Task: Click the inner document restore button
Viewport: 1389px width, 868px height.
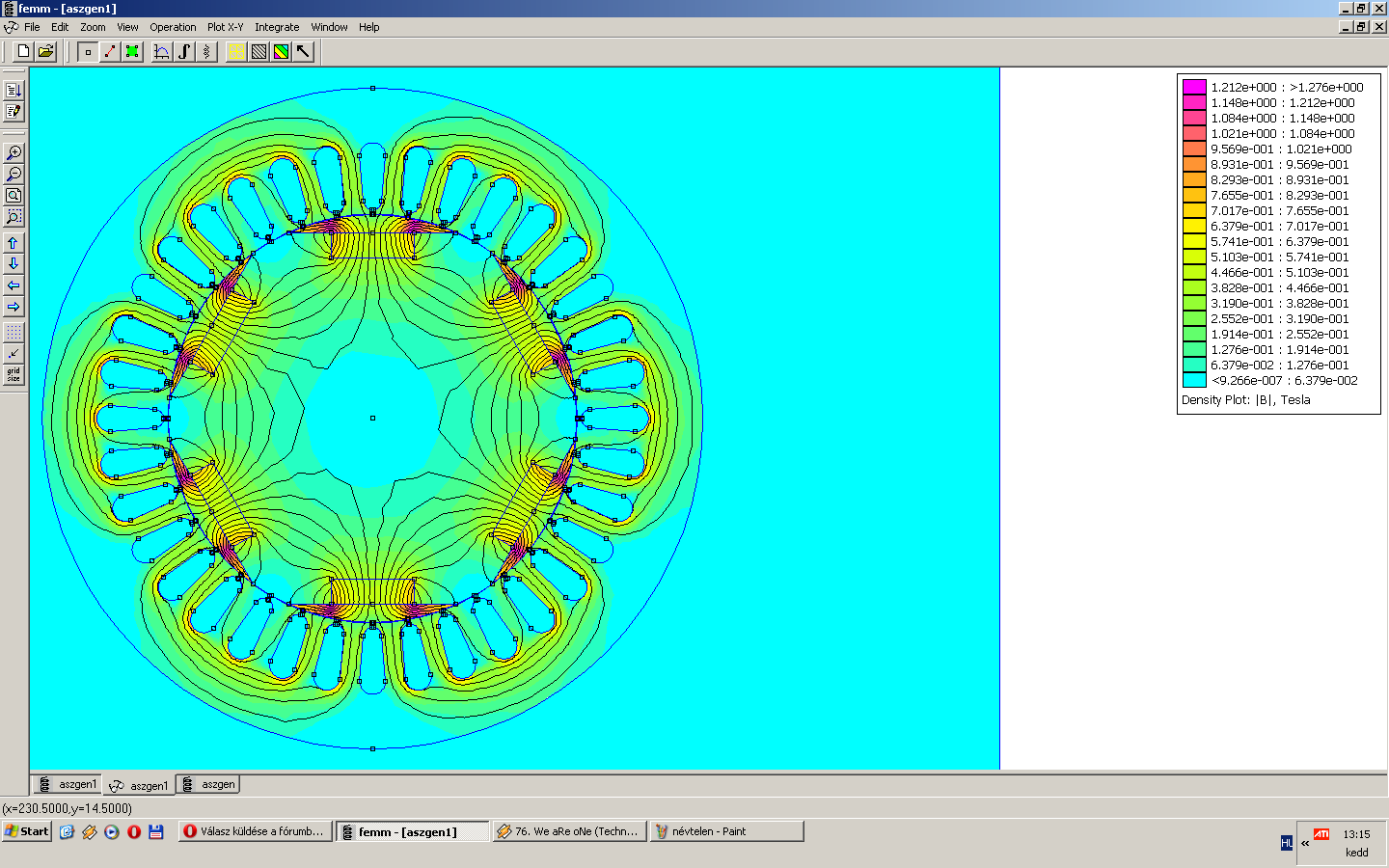Action: tap(1361, 27)
